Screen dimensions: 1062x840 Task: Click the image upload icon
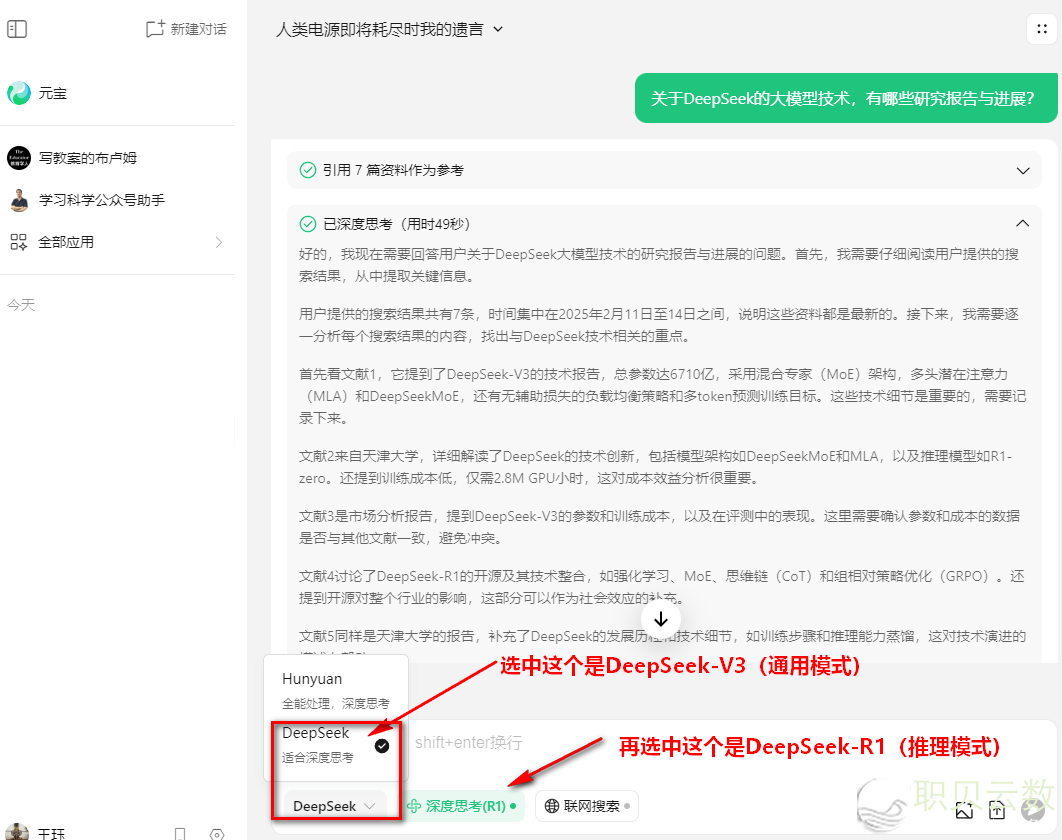coord(964,810)
